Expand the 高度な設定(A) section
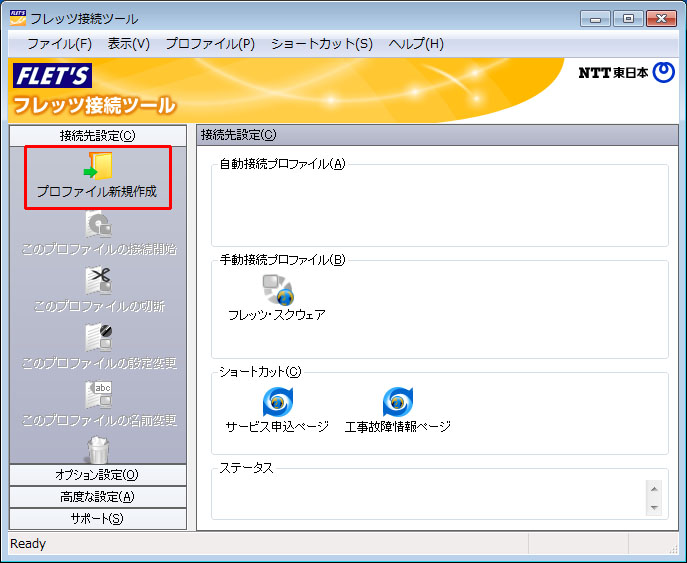The image size is (687, 563). point(98,496)
